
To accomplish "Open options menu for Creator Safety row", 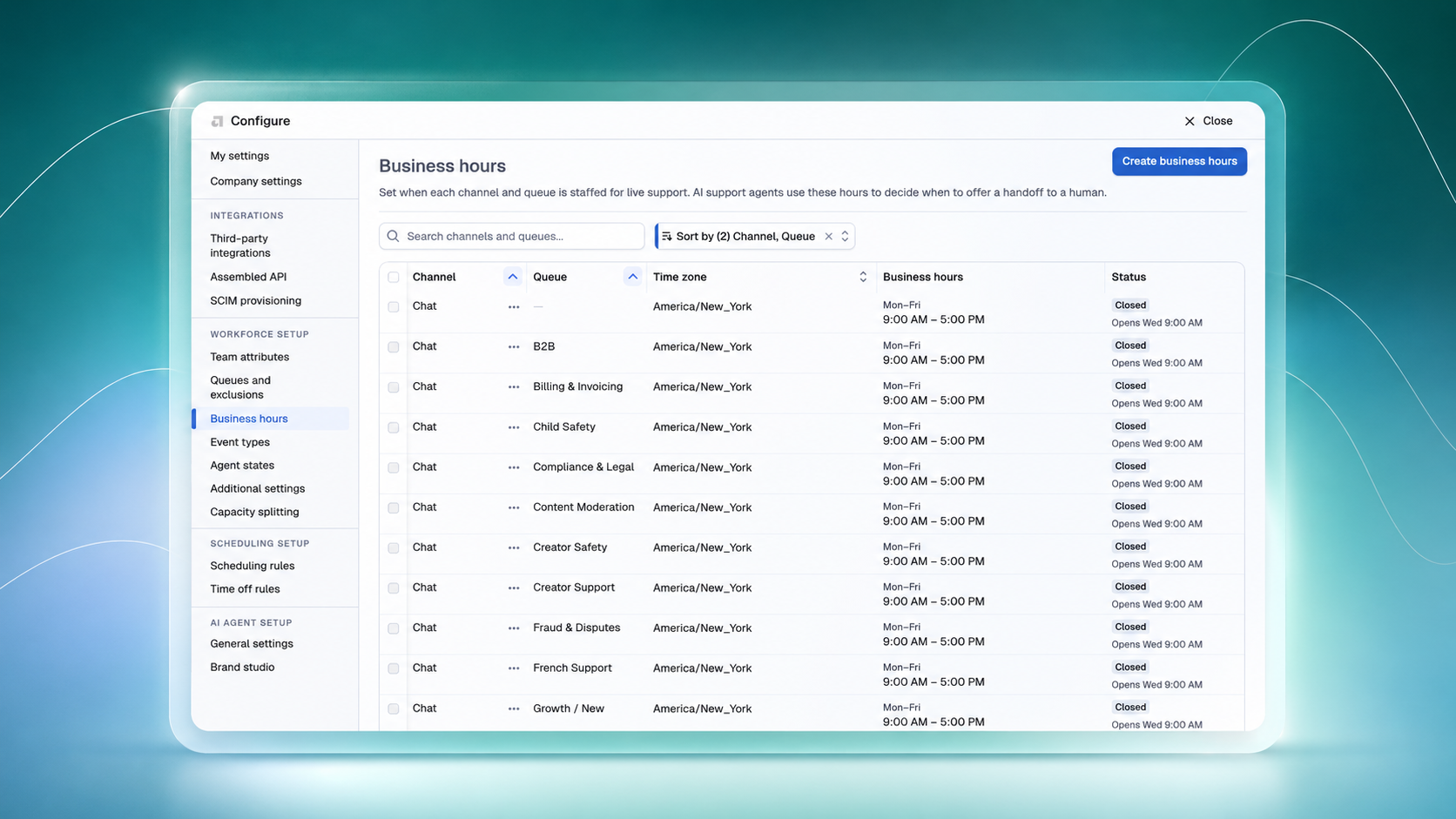I will [x=514, y=547].
